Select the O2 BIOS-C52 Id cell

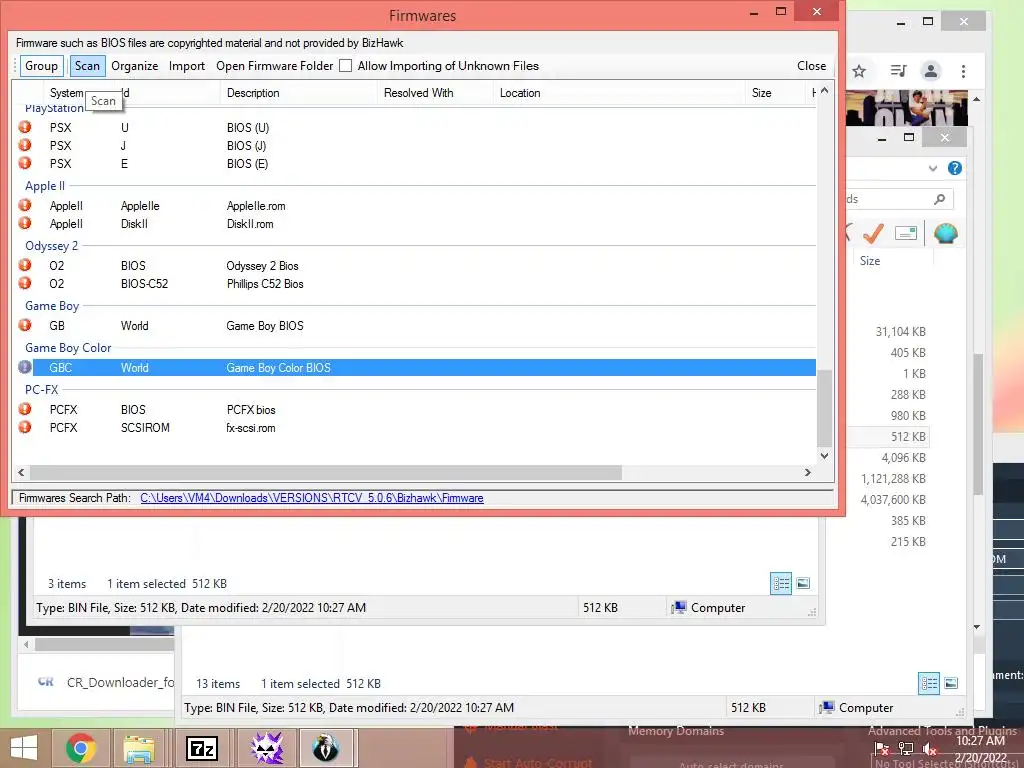click(x=144, y=283)
